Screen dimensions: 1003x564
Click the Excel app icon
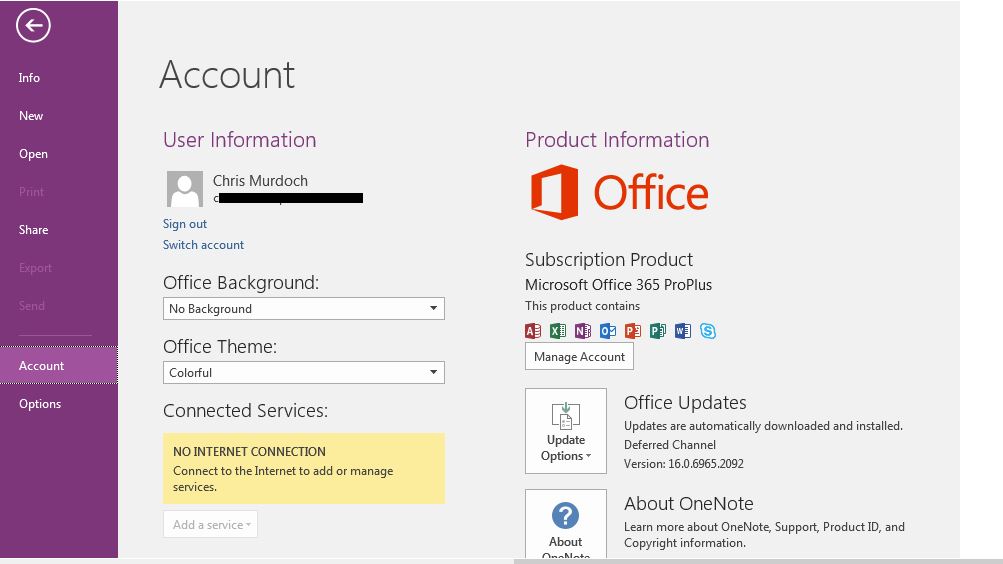[x=558, y=331]
